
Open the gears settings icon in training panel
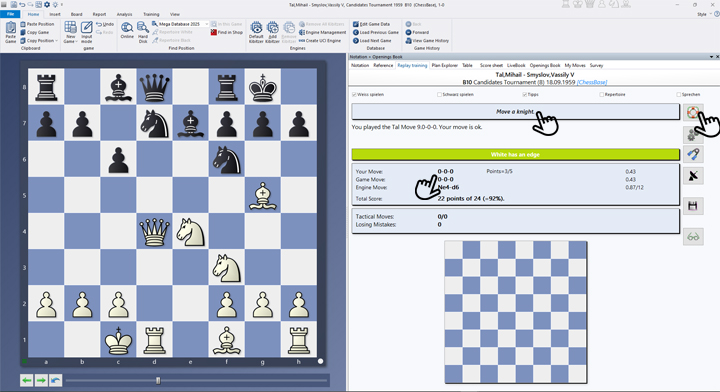(x=693, y=134)
